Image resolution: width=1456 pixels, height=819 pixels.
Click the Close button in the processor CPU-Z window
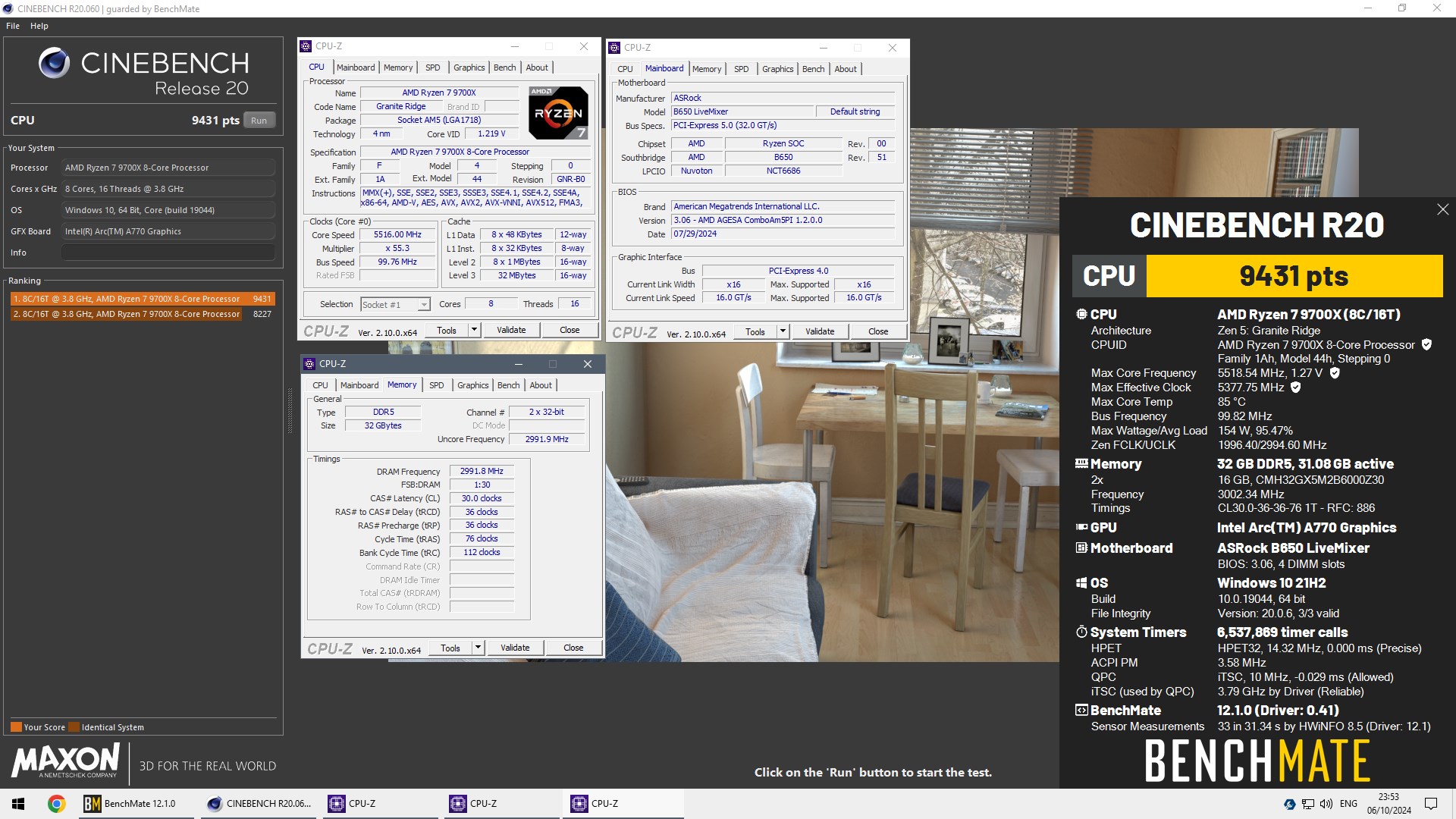(570, 330)
